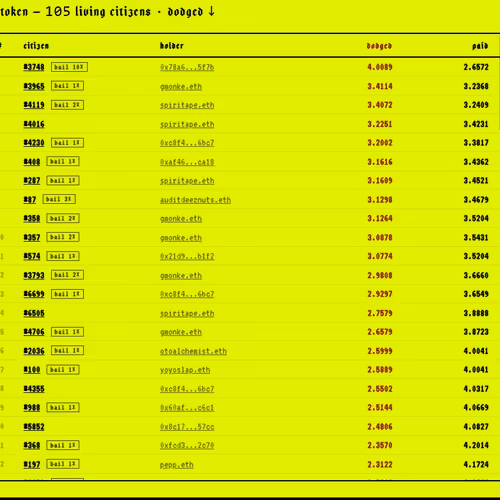Click the holder column header
Viewport: 500px width, 500px height.
point(172,46)
